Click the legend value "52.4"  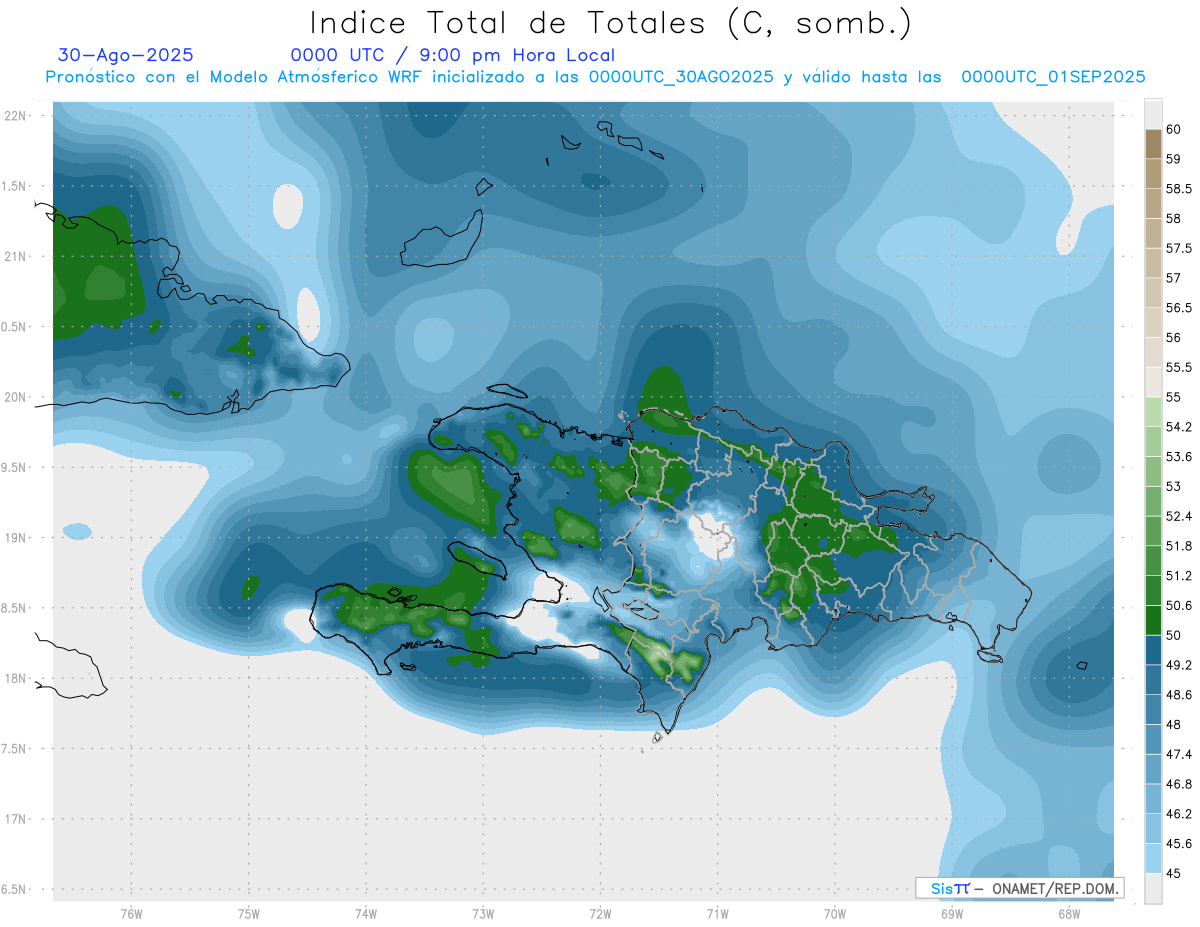coord(1179,516)
